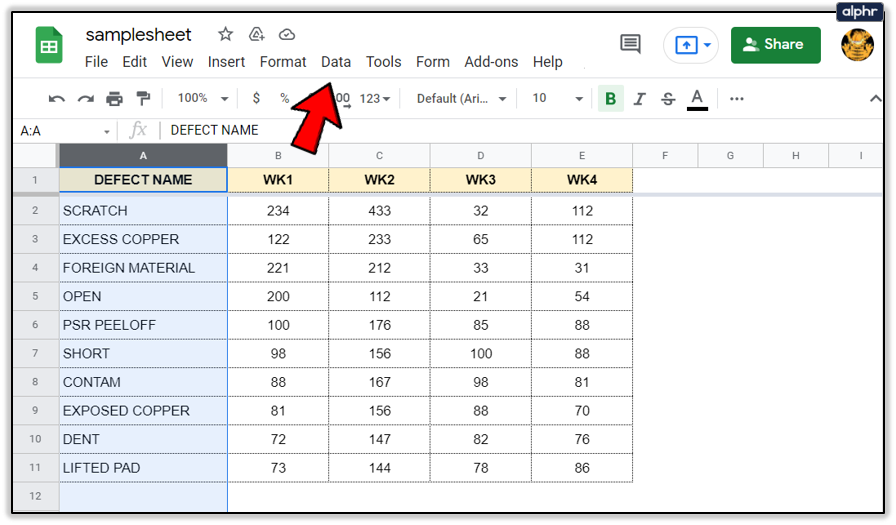896x525 pixels.
Task: Click the green Share button
Action: [x=775, y=44]
